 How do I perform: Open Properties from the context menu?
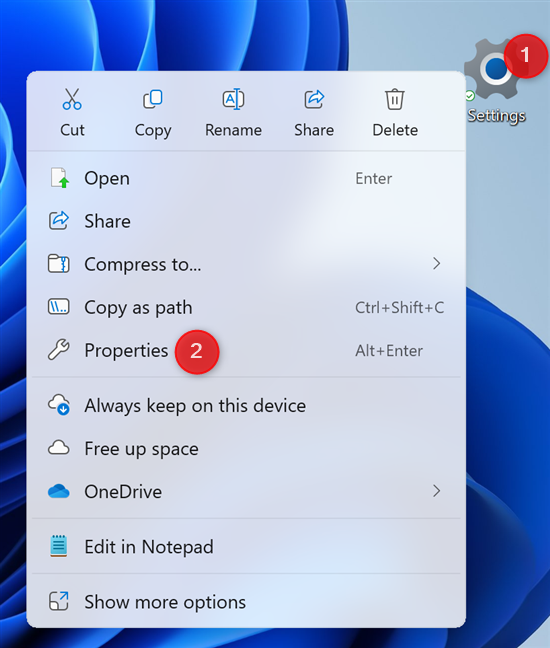click(246, 350)
